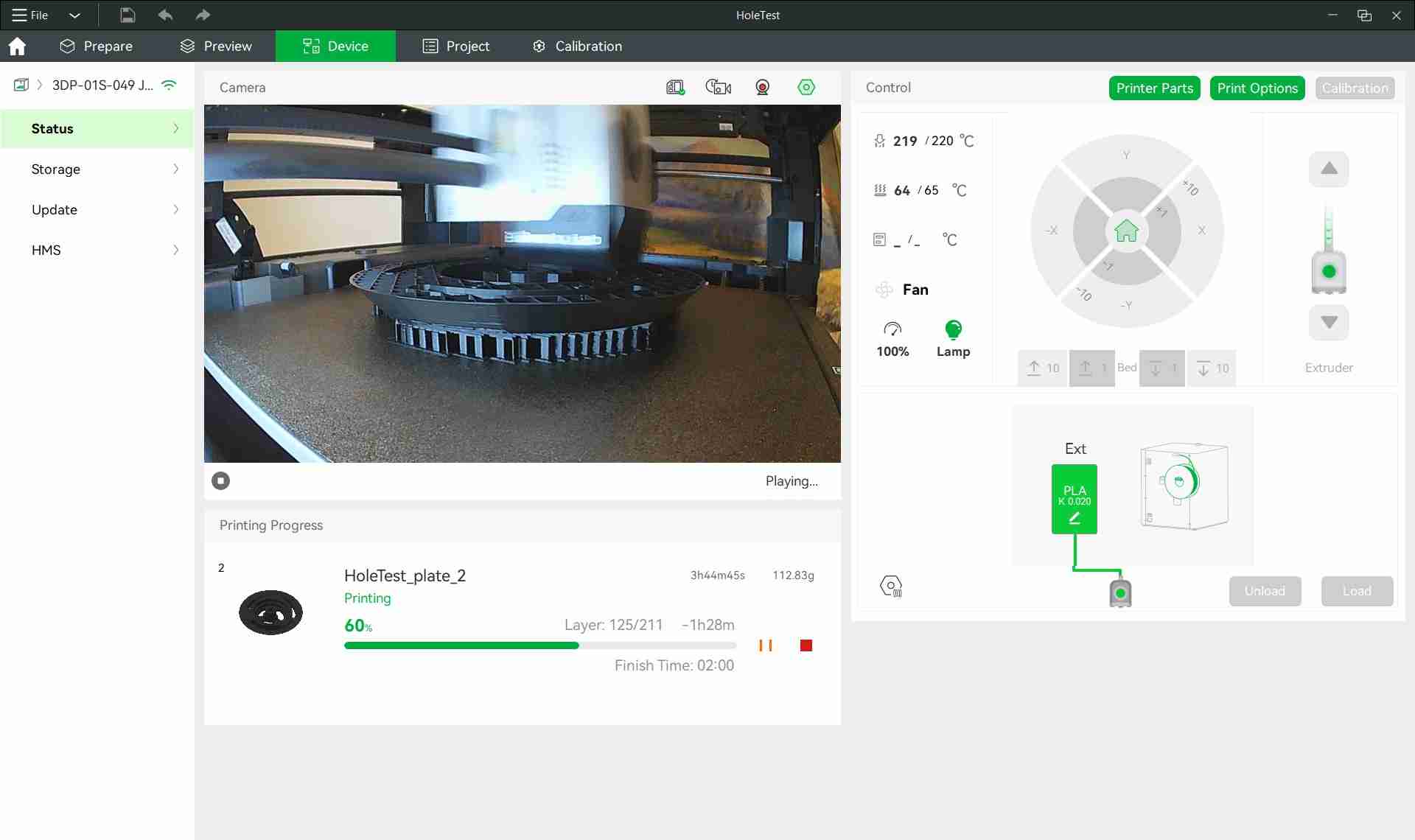Screen dimensions: 1415x840
Task: Home the printer axes
Action: point(1126,231)
